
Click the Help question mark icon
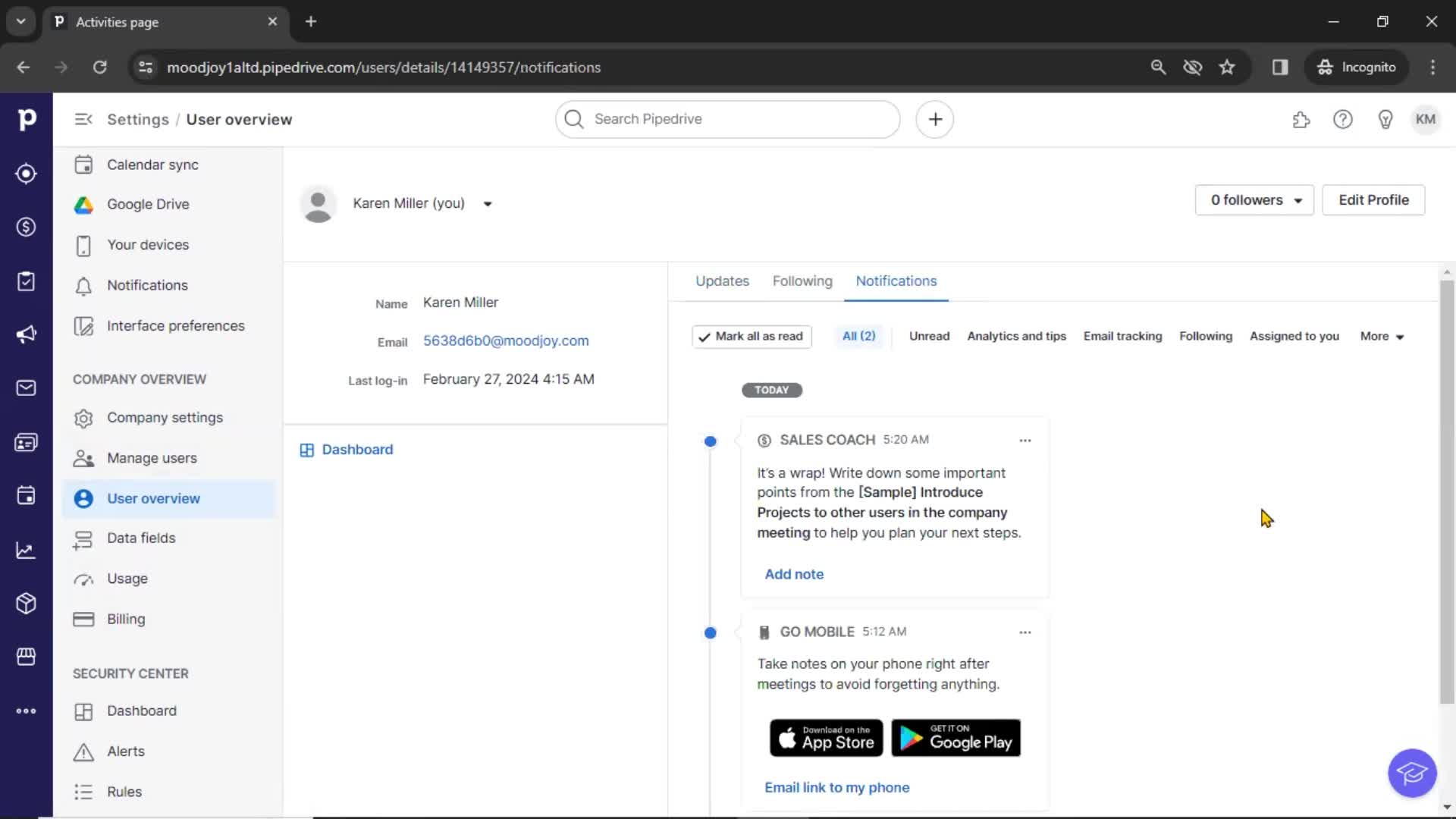click(x=1344, y=119)
